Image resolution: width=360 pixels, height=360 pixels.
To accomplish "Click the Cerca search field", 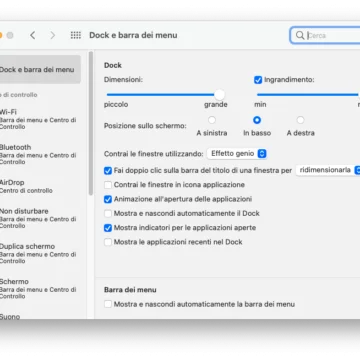I will point(326,35).
